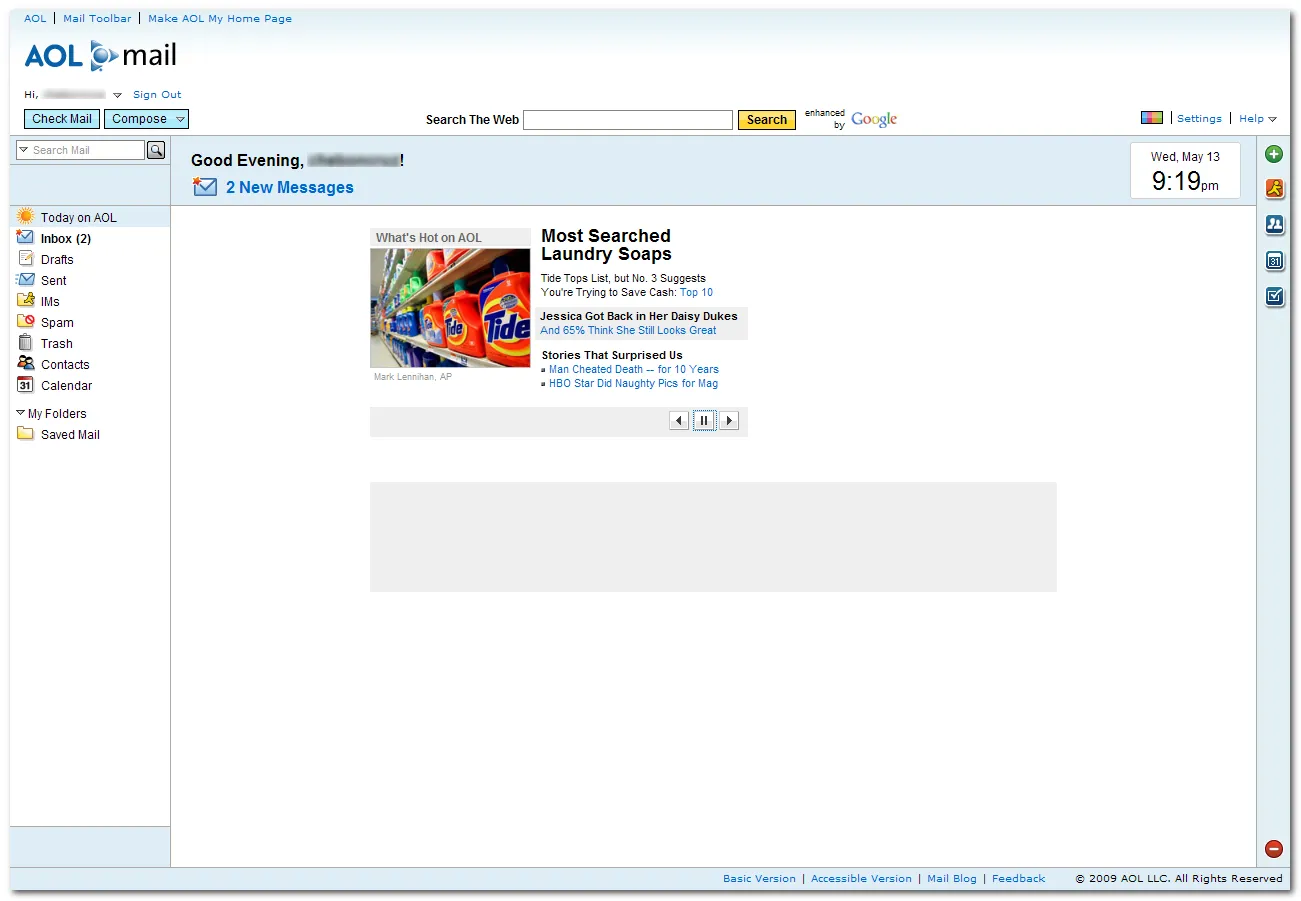The width and height of the screenshot is (1301, 901).
Task: Select Mail Toolbar at the top
Action: (97, 18)
